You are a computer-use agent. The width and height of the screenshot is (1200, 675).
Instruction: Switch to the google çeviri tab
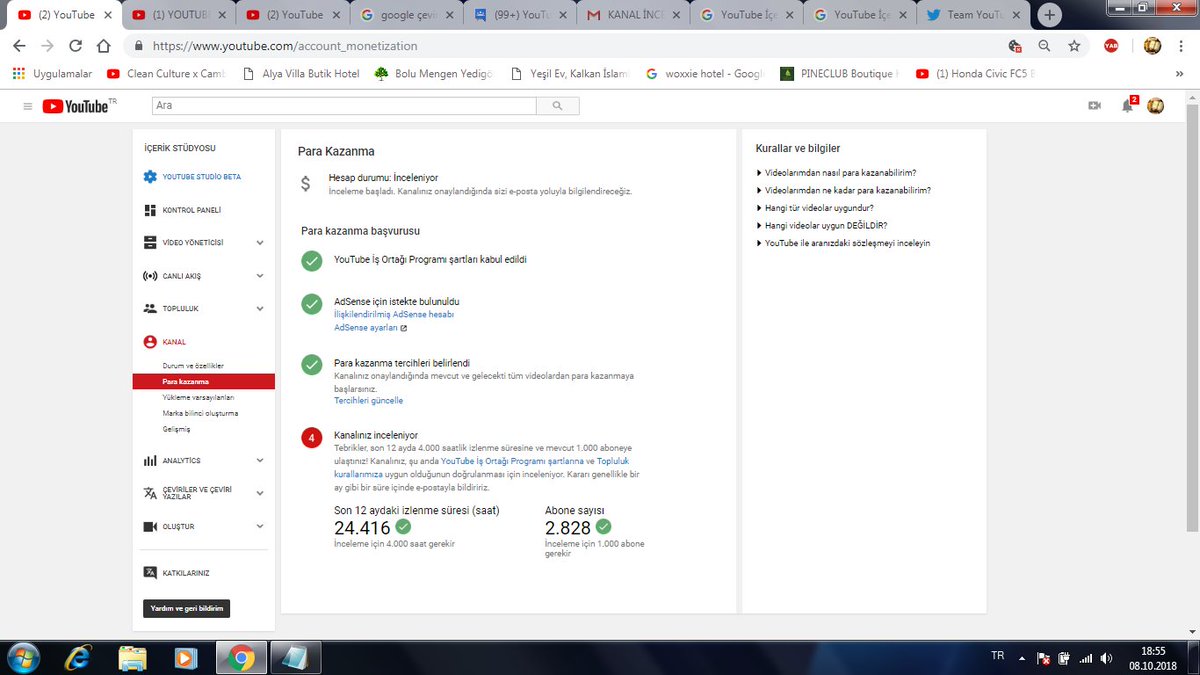pyautogui.click(x=407, y=15)
